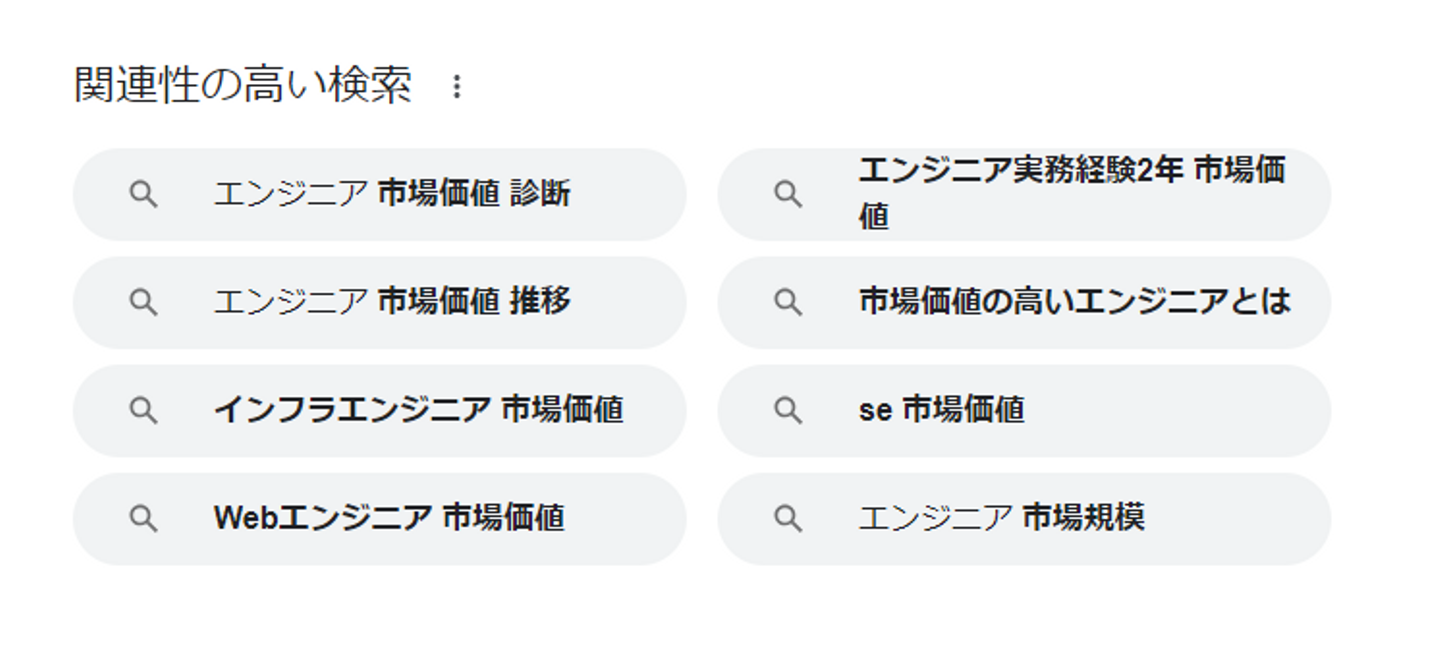Viewport: 1440px width, 649px height.
Task: Open the three-dot options next to 関連性の高い検索
Action: pos(457,87)
